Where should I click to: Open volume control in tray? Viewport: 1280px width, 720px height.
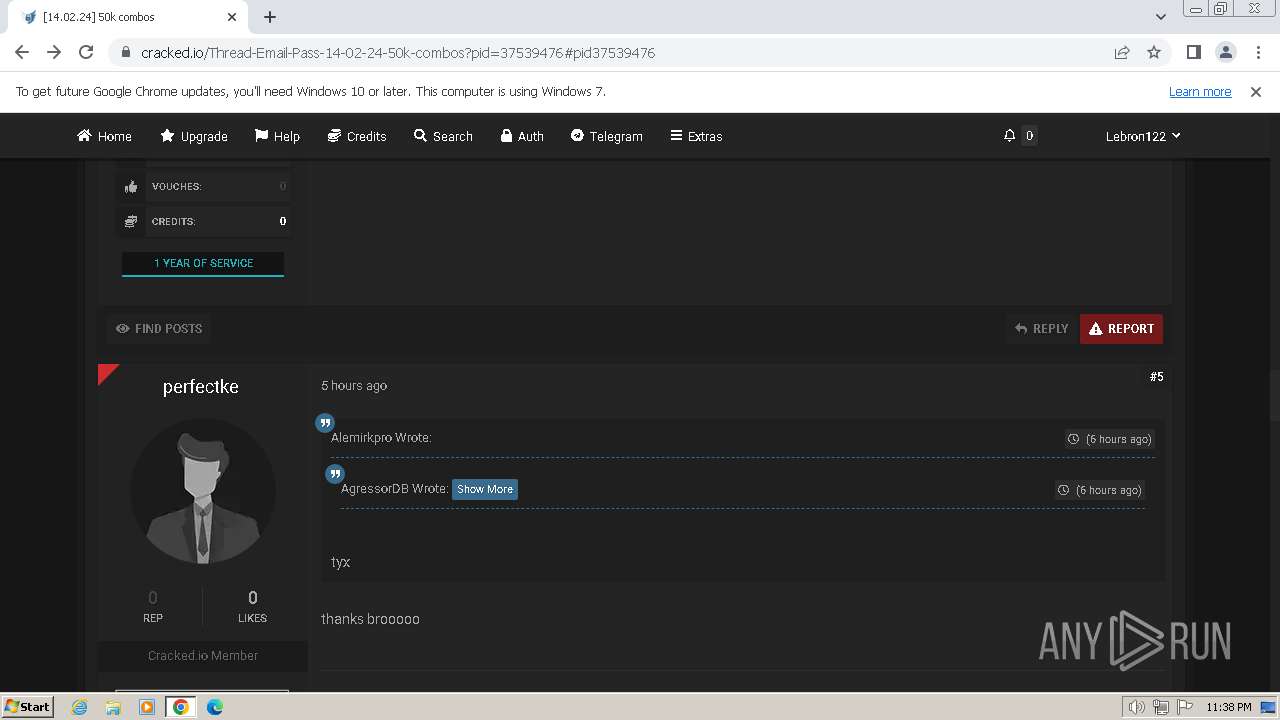[1137, 707]
